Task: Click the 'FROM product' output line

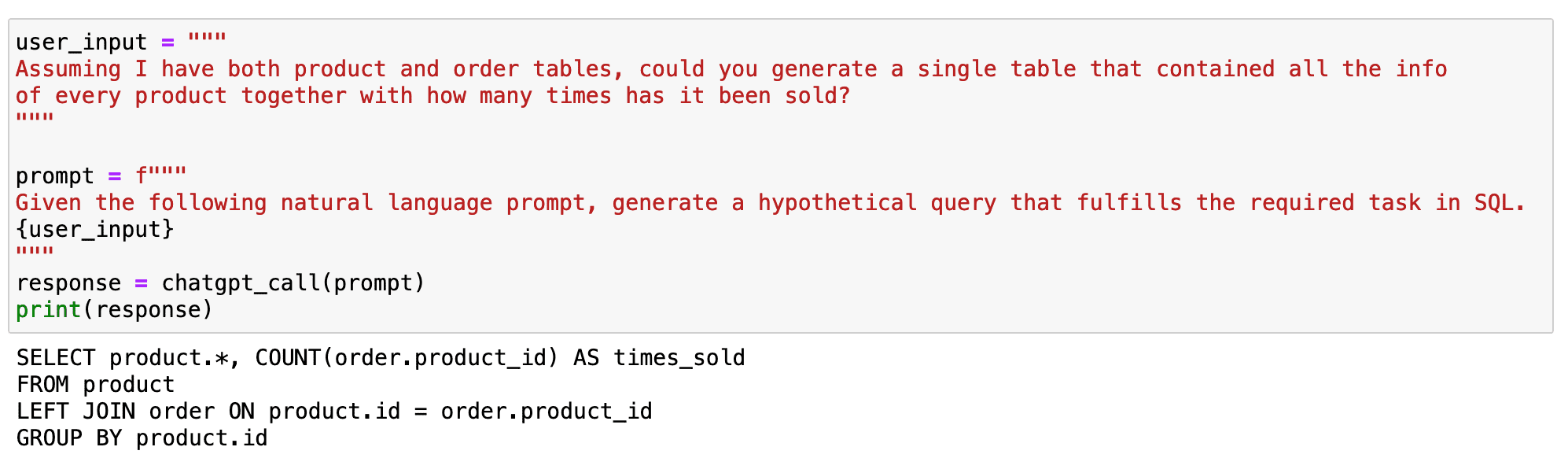Action: point(95,385)
